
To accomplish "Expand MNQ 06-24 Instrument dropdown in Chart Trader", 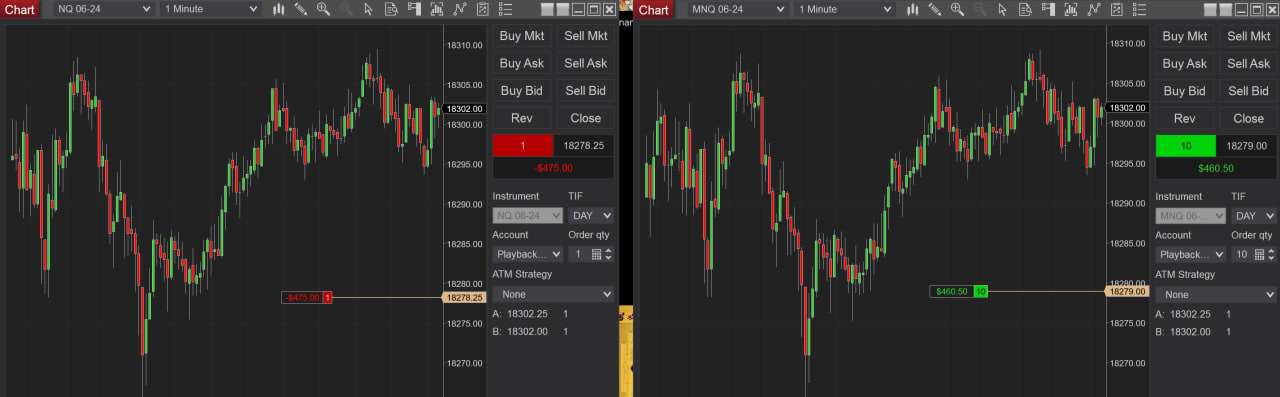I will (1191, 215).
